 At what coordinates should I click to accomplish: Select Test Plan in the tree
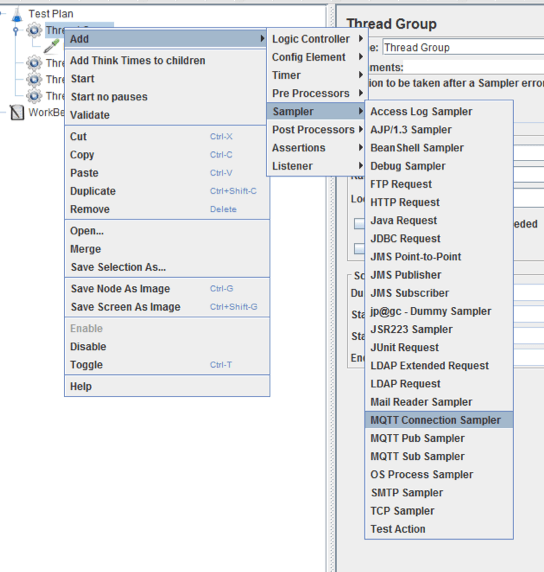51,14
